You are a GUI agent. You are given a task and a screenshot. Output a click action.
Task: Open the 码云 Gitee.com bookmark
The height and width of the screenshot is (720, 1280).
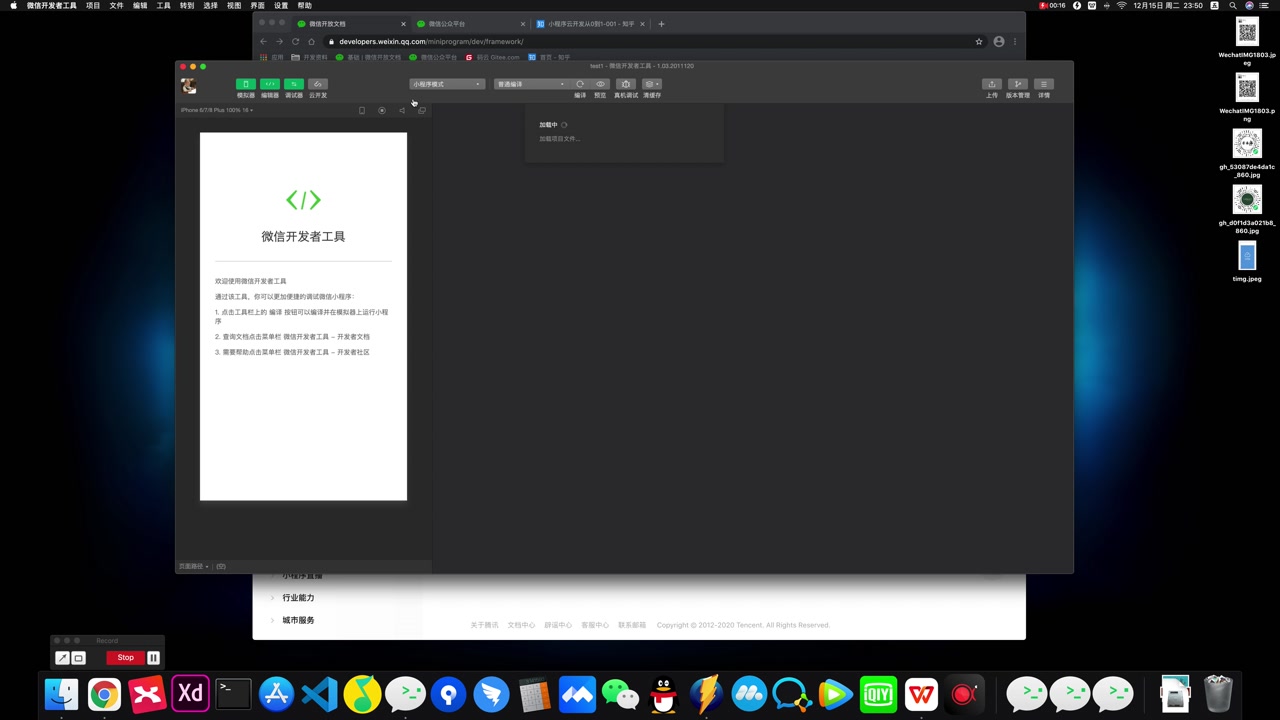(x=493, y=57)
